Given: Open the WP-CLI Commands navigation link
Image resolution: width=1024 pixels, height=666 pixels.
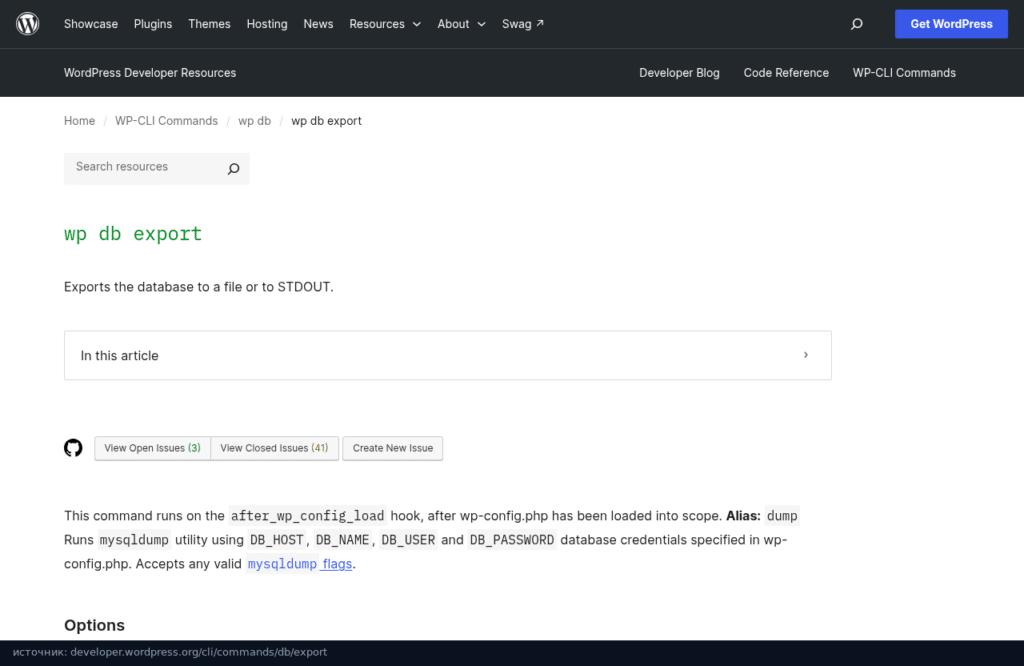Looking at the screenshot, I should (904, 73).
